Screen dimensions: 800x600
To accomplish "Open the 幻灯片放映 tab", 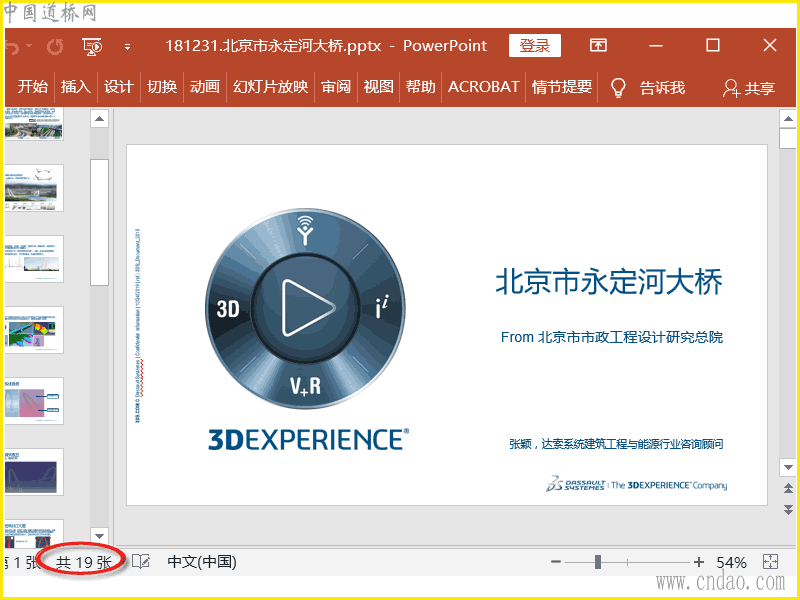I will point(270,87).
